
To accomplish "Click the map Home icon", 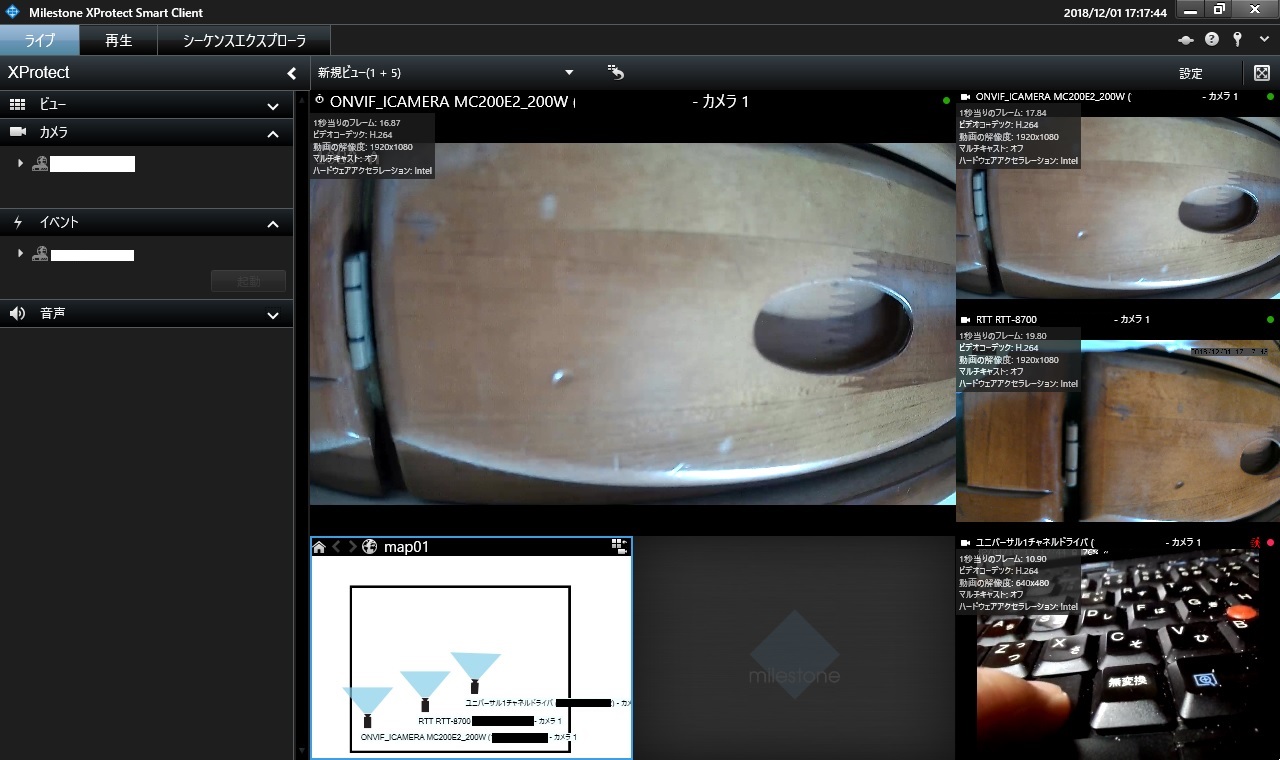I will pos(319,547).
